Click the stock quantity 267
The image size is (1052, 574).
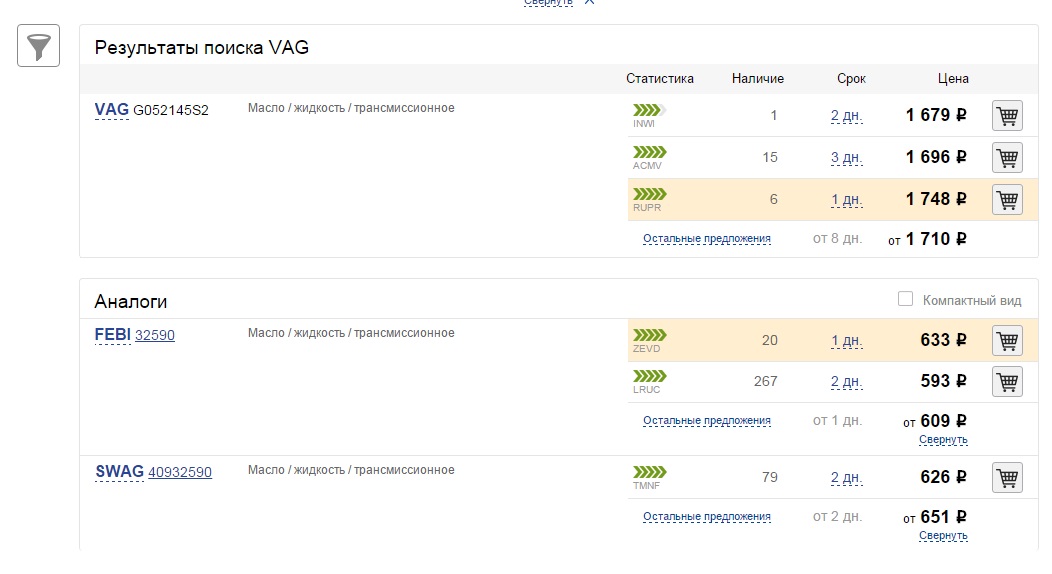tap(766, 382)
